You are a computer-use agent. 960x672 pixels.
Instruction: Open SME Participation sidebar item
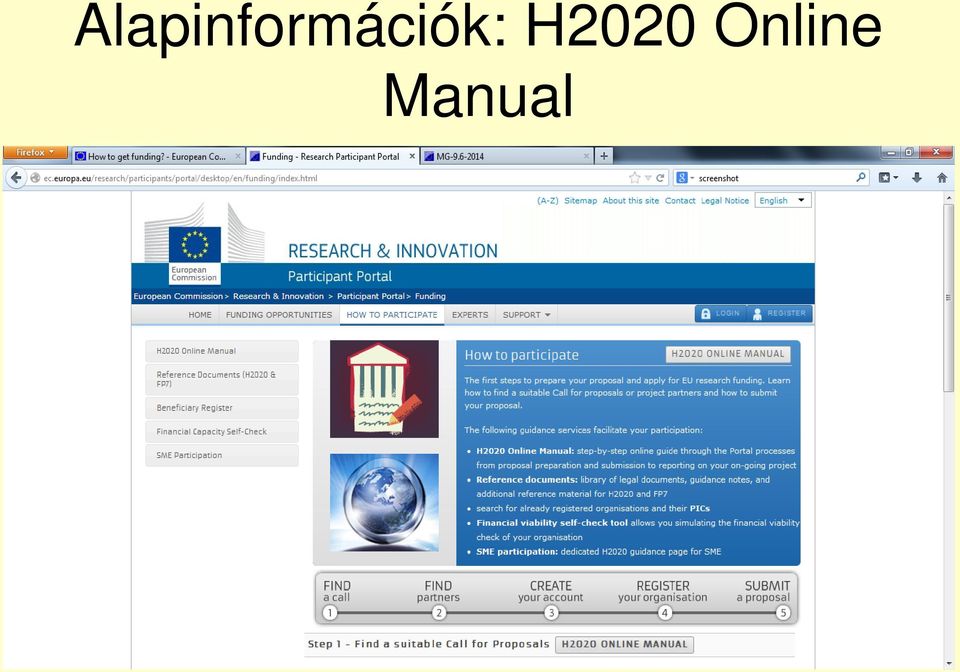(222, 455)
